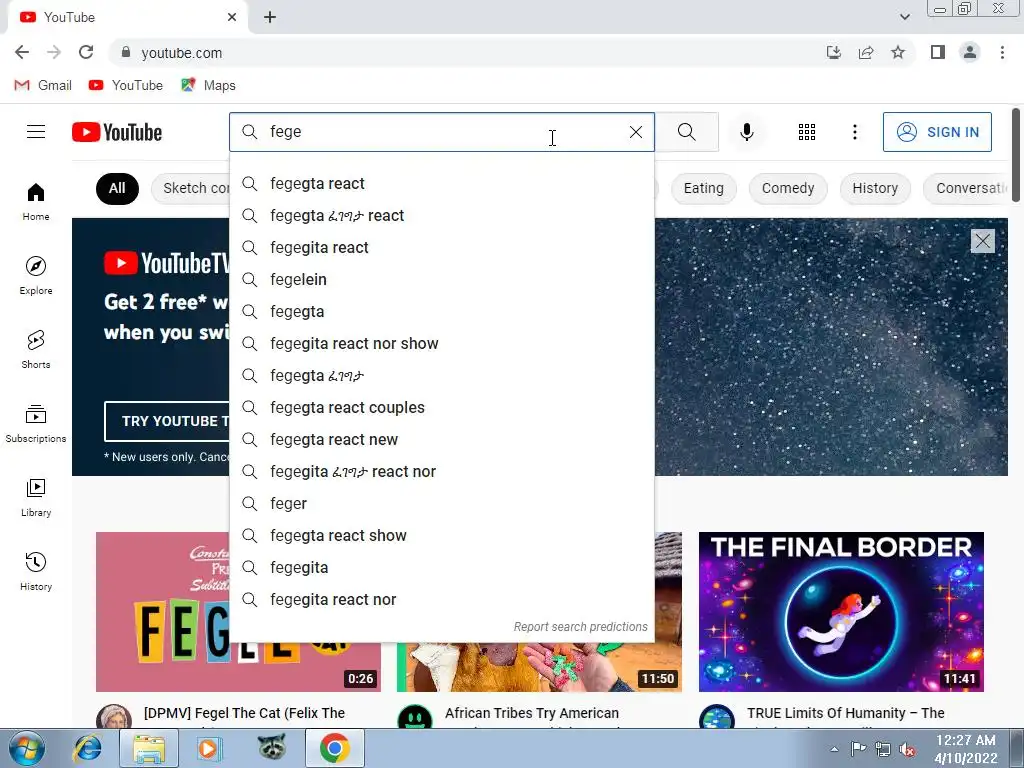This screenshot has height=768, width=1024.
Task: Go to Home in the sidebar
Action: tap(36, 201)
